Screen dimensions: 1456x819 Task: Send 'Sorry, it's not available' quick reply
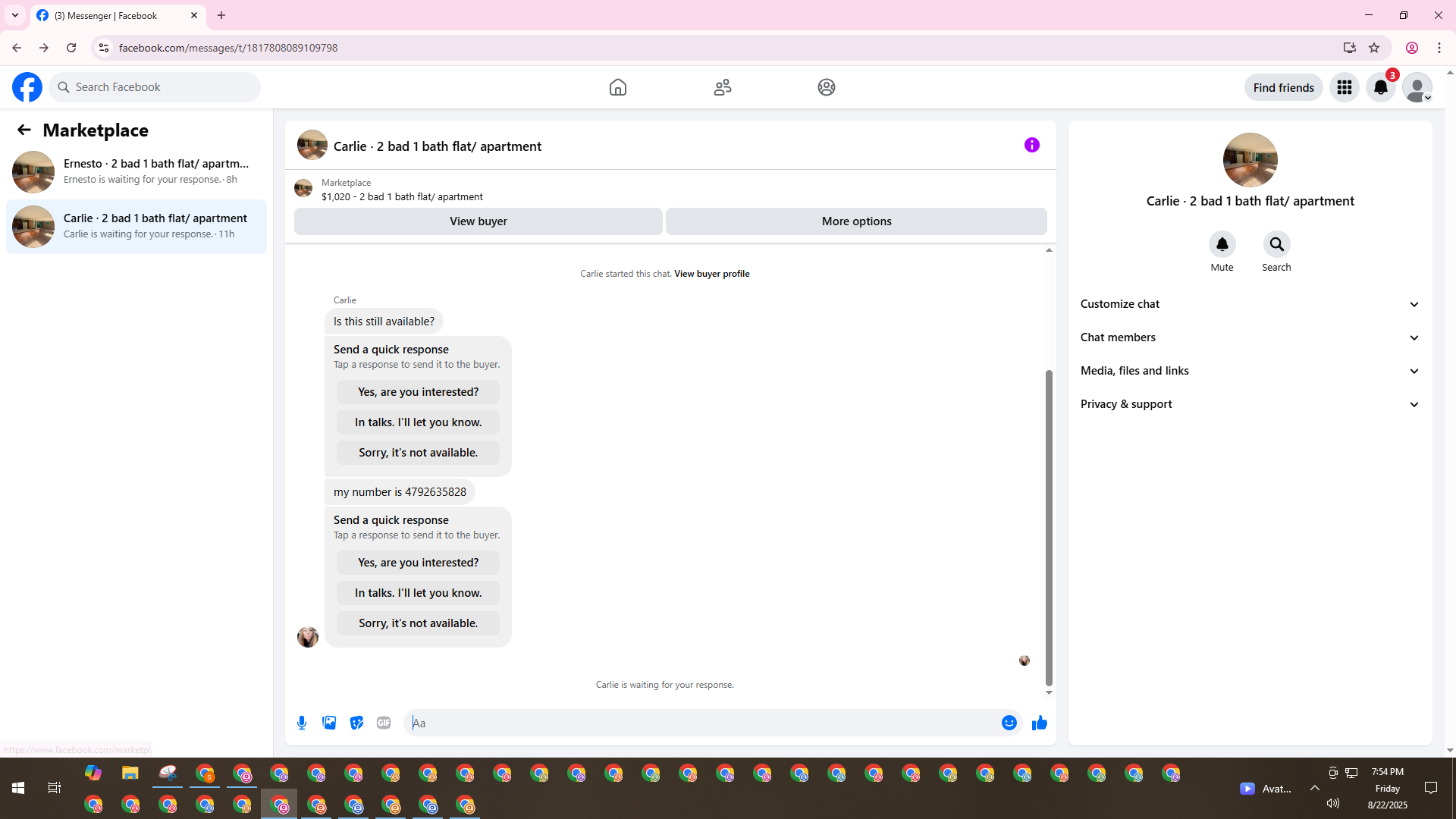418,623
